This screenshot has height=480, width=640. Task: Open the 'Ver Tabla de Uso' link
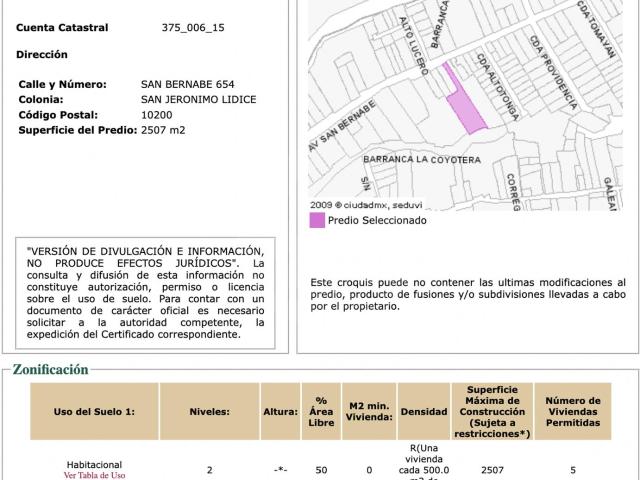click(94, 475)
